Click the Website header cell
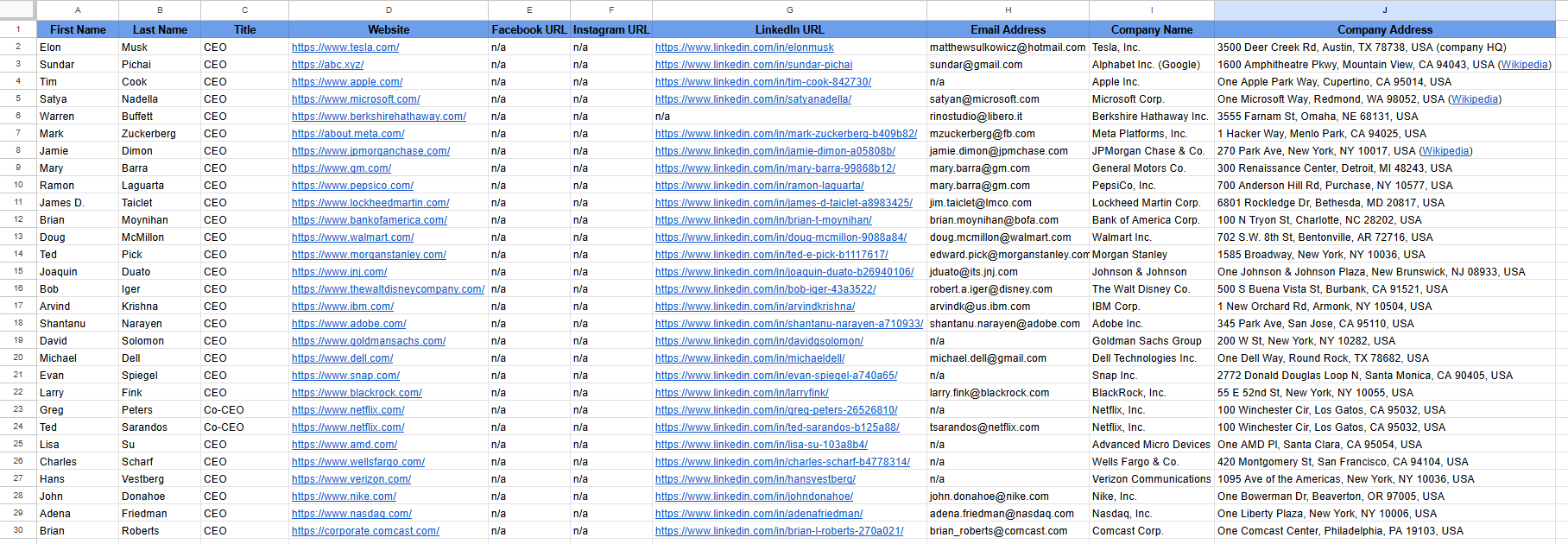The image size is (1568, 544). tap(389, 29)
